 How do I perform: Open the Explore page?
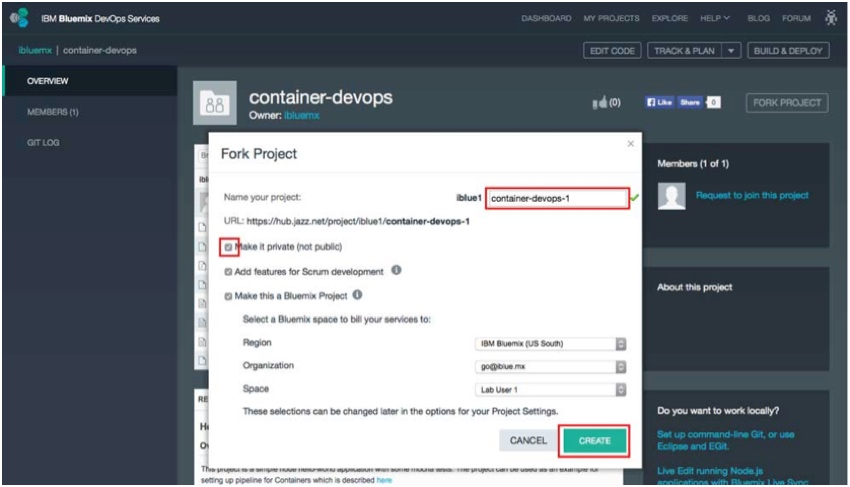[x=669, y=18]
